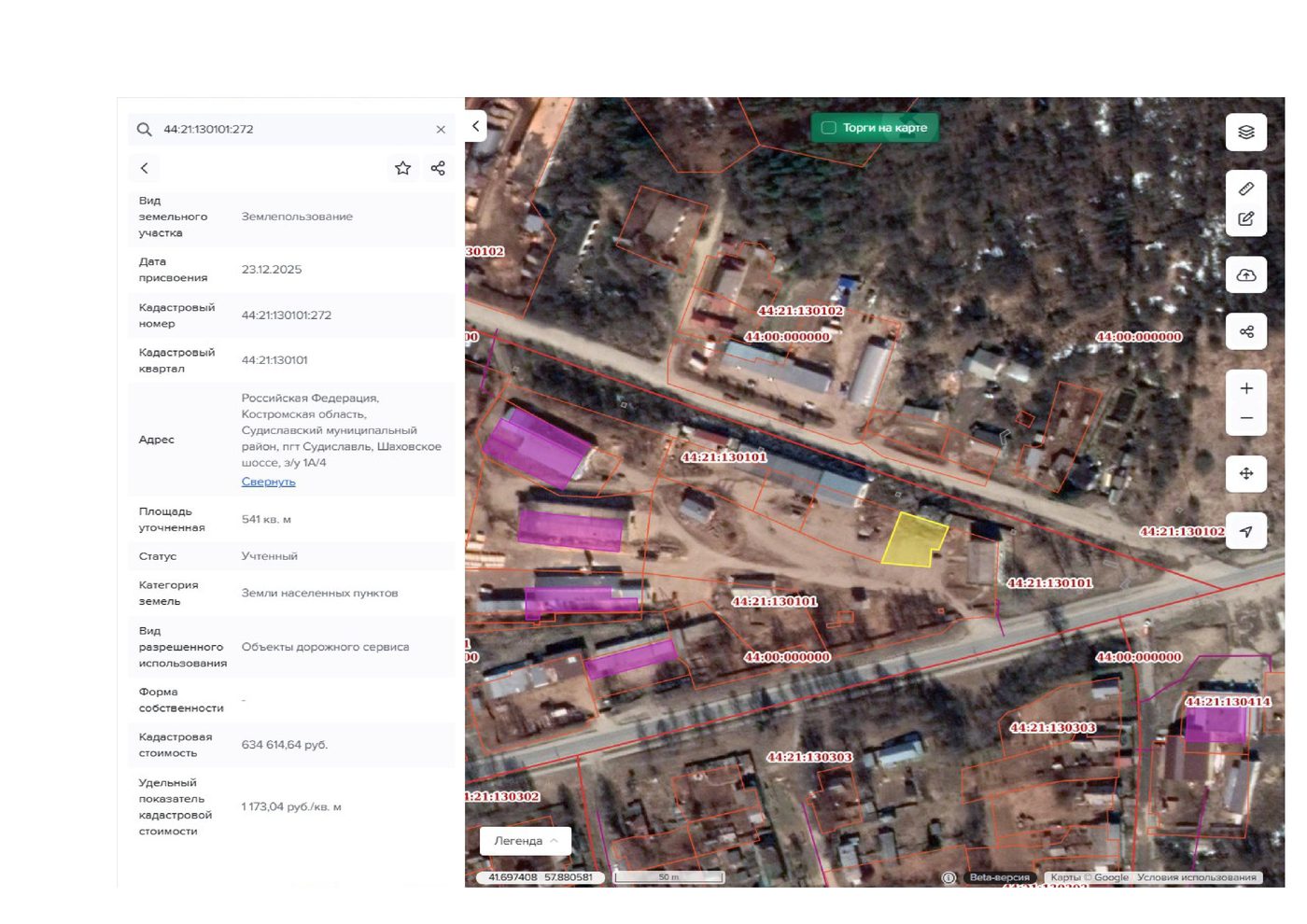This screenshot has width=1307, height=924.
Task: Collapse the side panel with chevron
Action: pos(475,126)
